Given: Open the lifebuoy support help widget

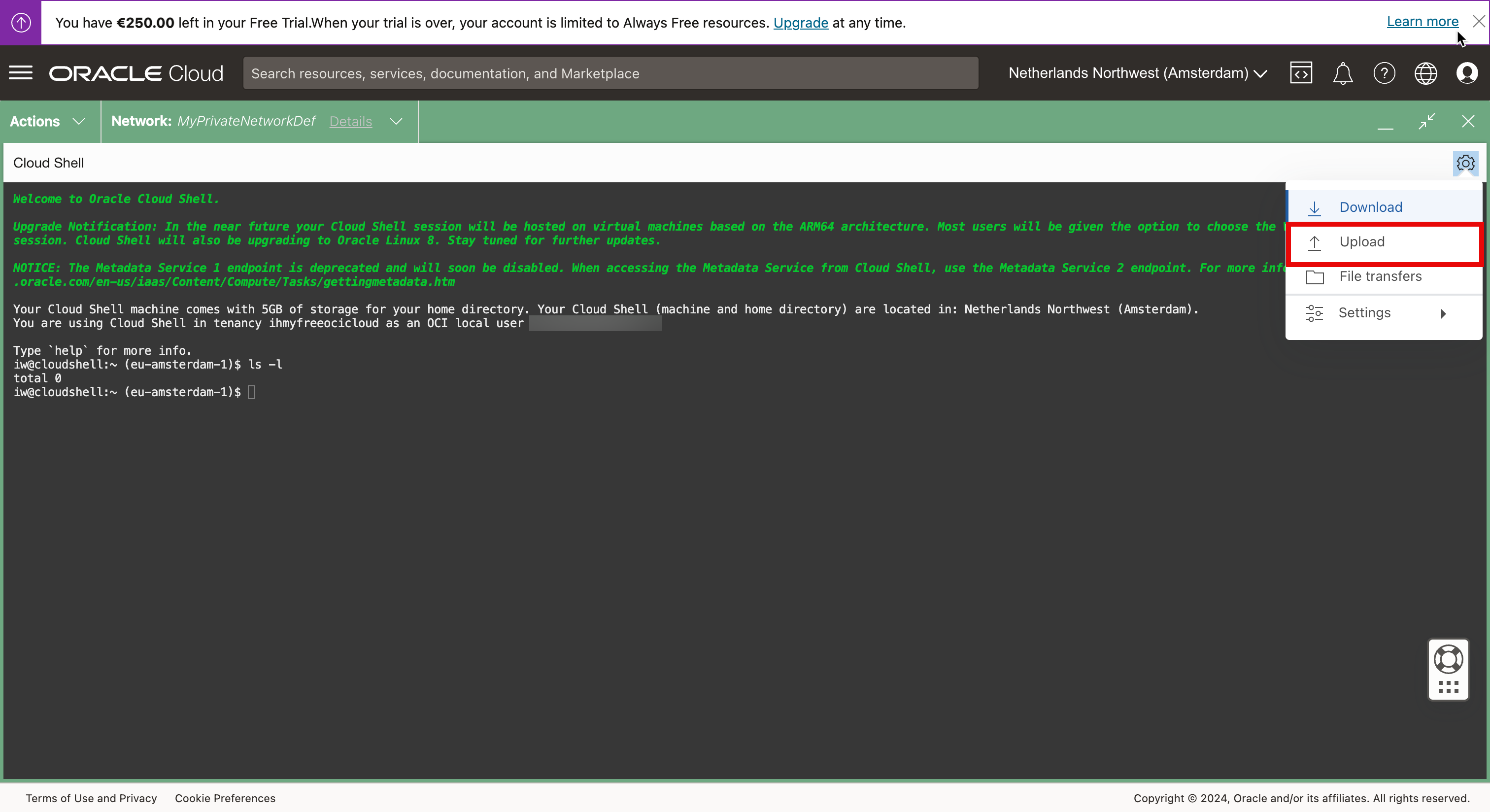Looking at the screenshot, I should (x=1448, y=660).
